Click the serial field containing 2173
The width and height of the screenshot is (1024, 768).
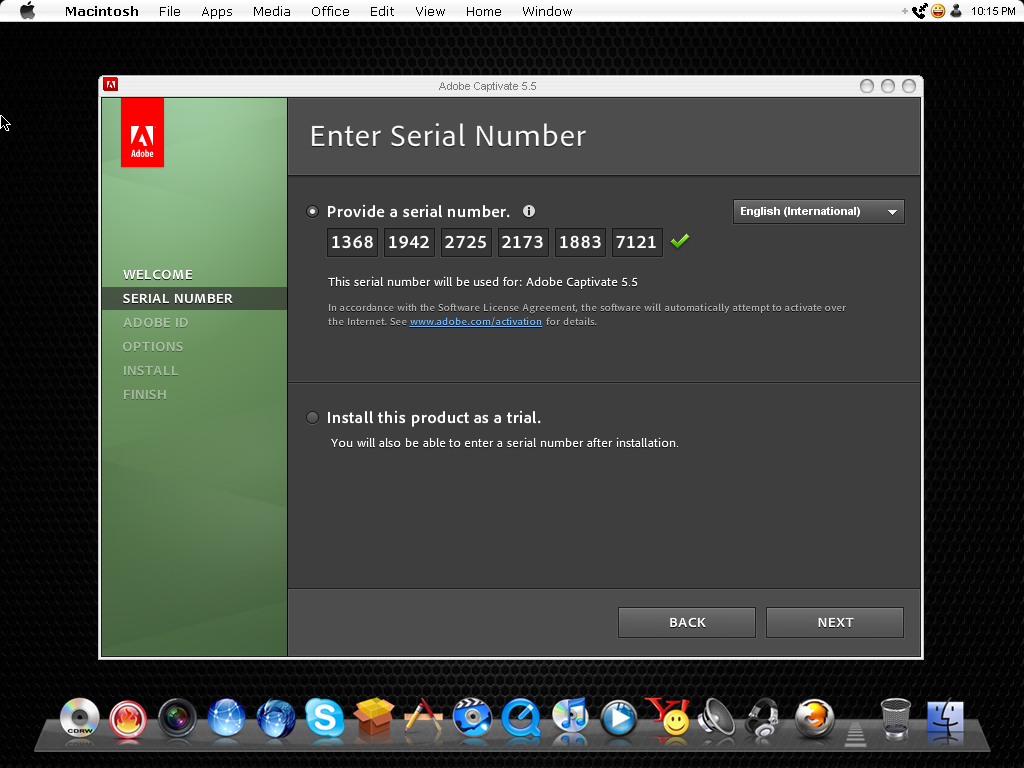coord(523,242)
